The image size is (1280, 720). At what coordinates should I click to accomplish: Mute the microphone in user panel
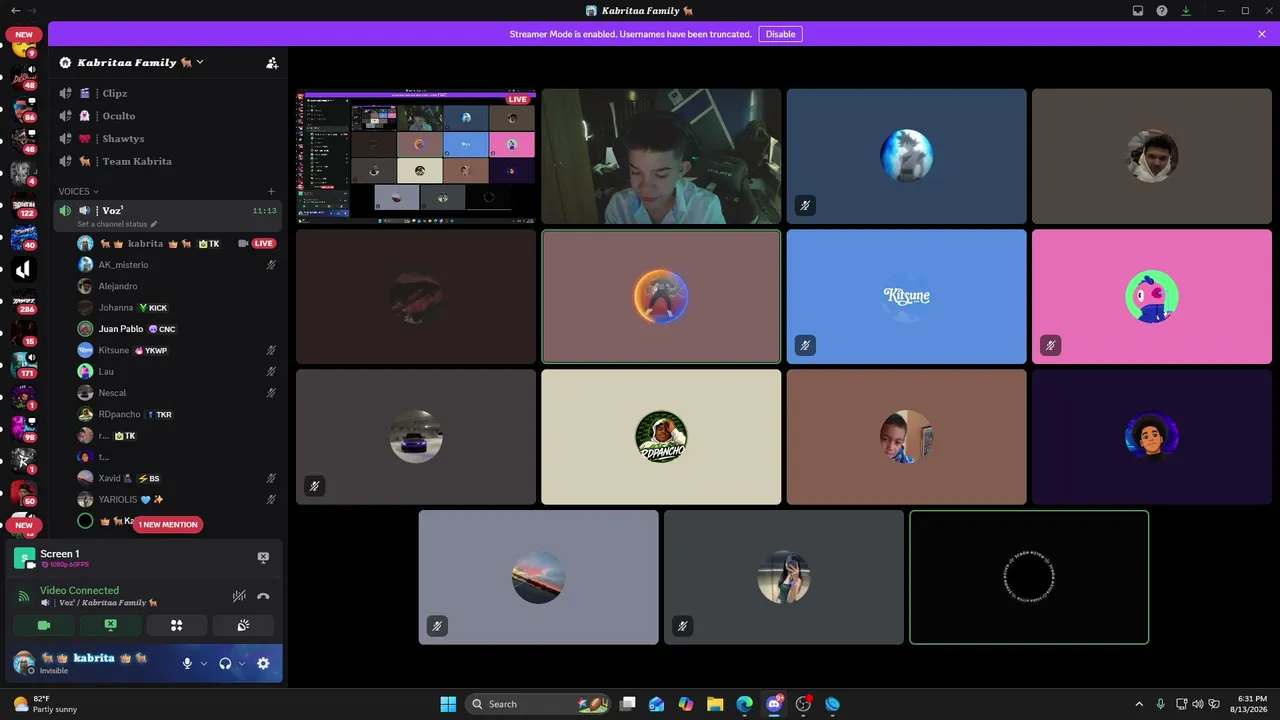(x=187, y=663)
